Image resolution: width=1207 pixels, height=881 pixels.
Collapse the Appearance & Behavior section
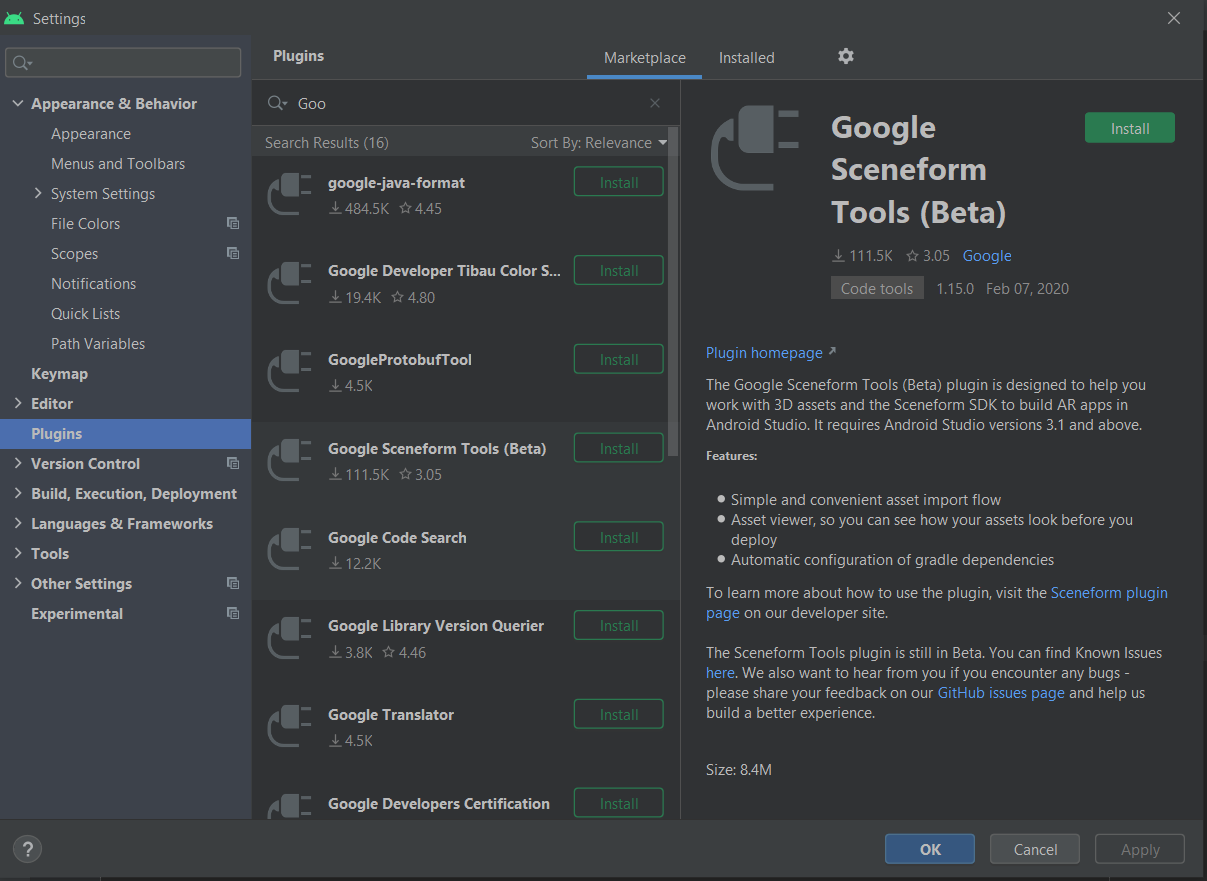pyautogui.click(x=18, y=104)
